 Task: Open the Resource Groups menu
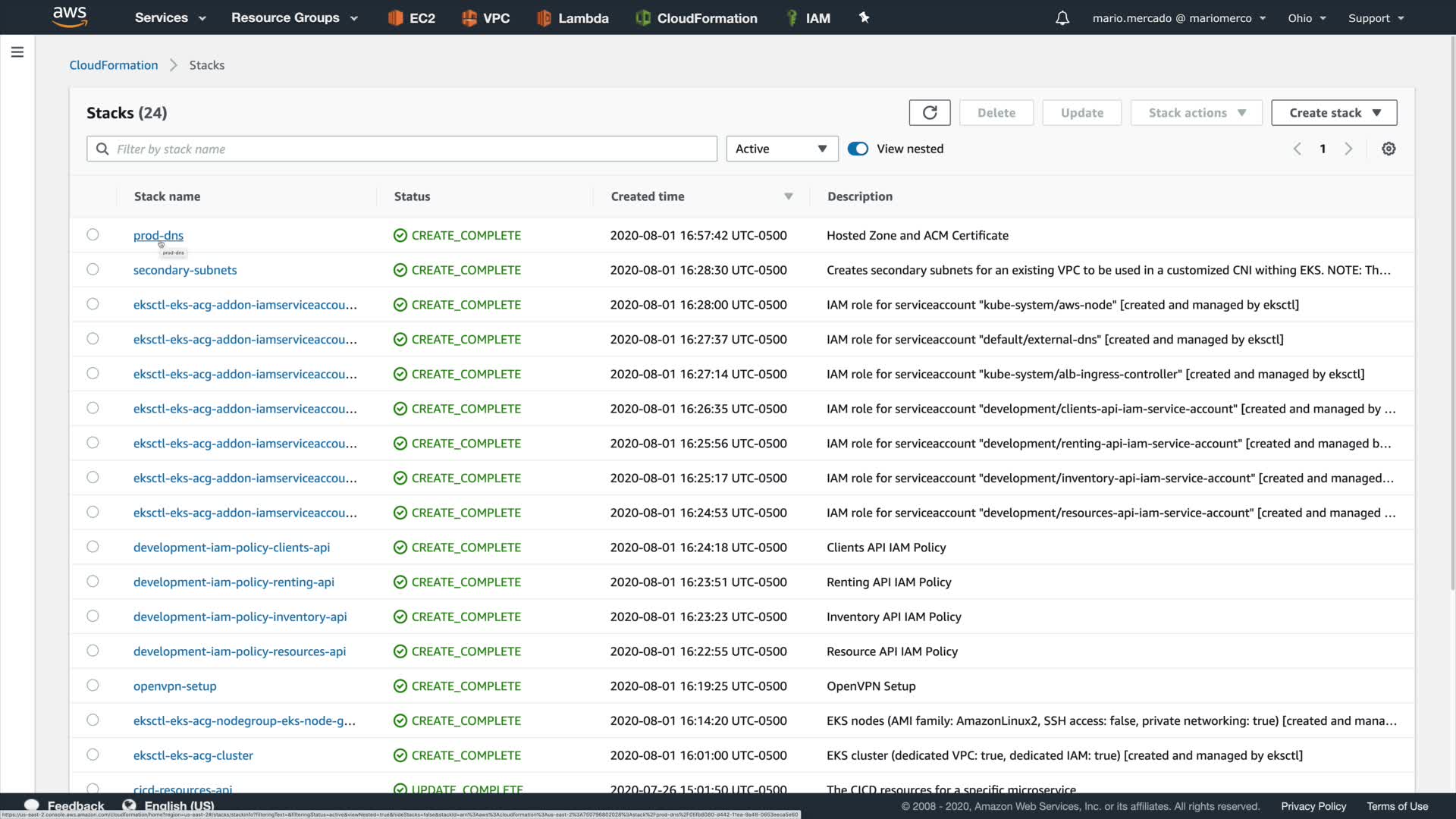tap(294, 18)
